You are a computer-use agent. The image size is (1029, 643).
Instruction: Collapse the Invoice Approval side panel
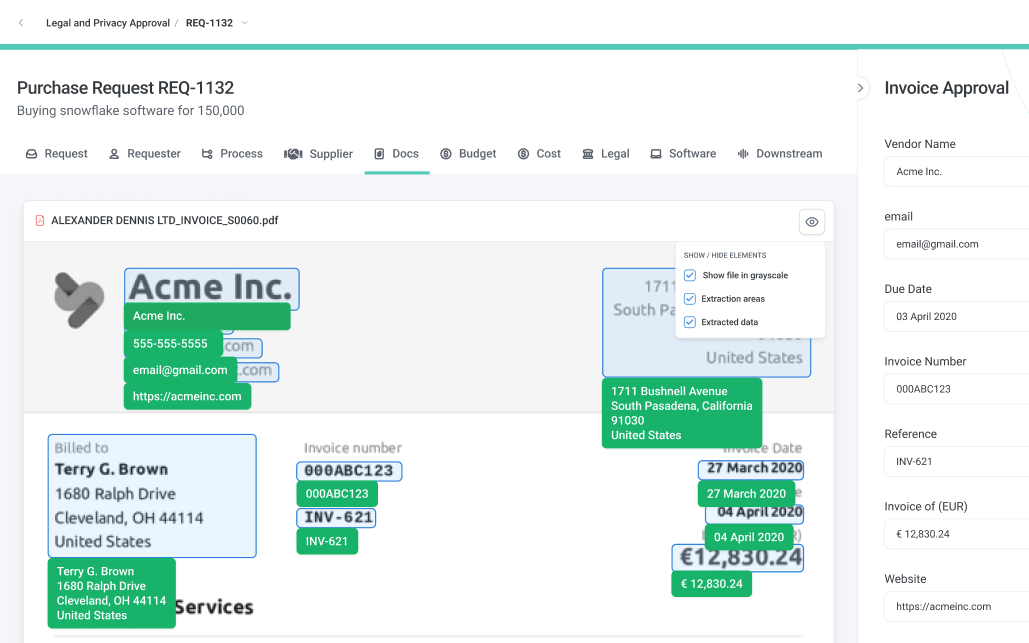coord(860,87)
